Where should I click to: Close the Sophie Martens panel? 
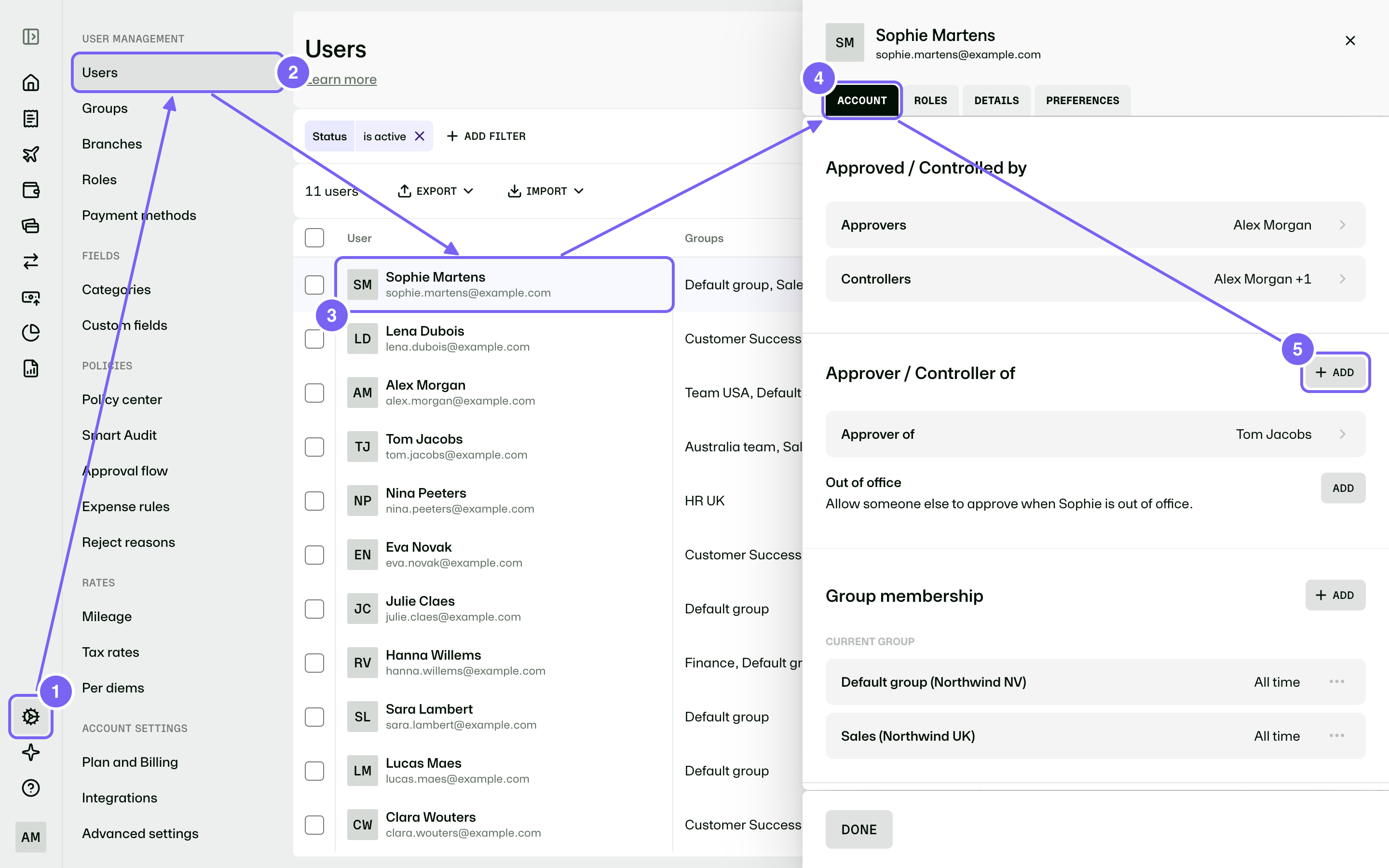(x=1350, y=41)
